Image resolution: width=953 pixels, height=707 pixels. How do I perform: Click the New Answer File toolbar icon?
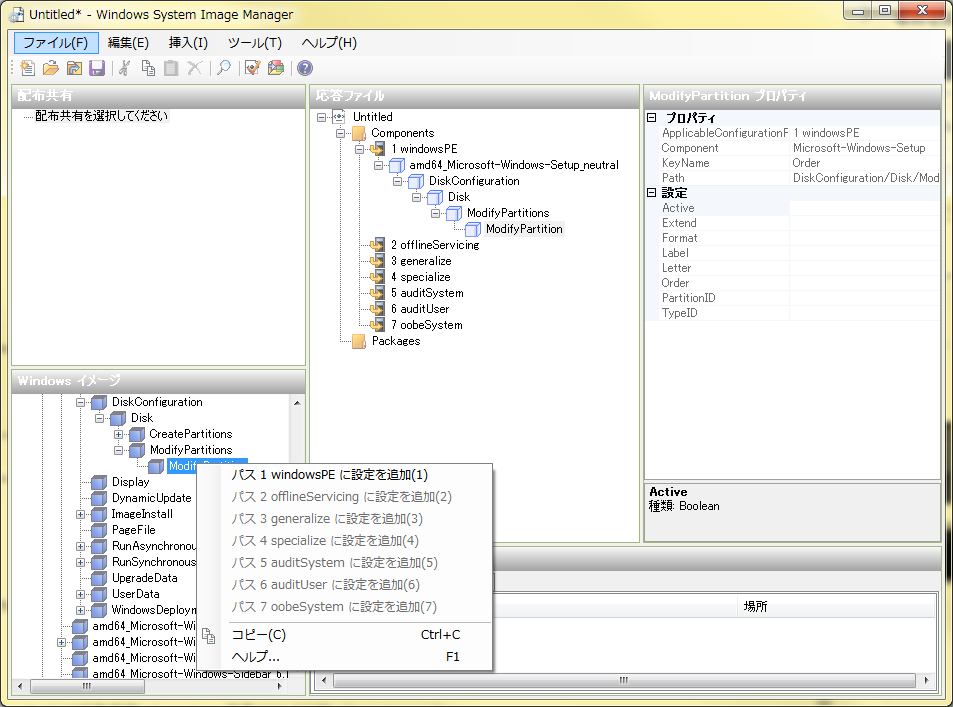(27, 68)
